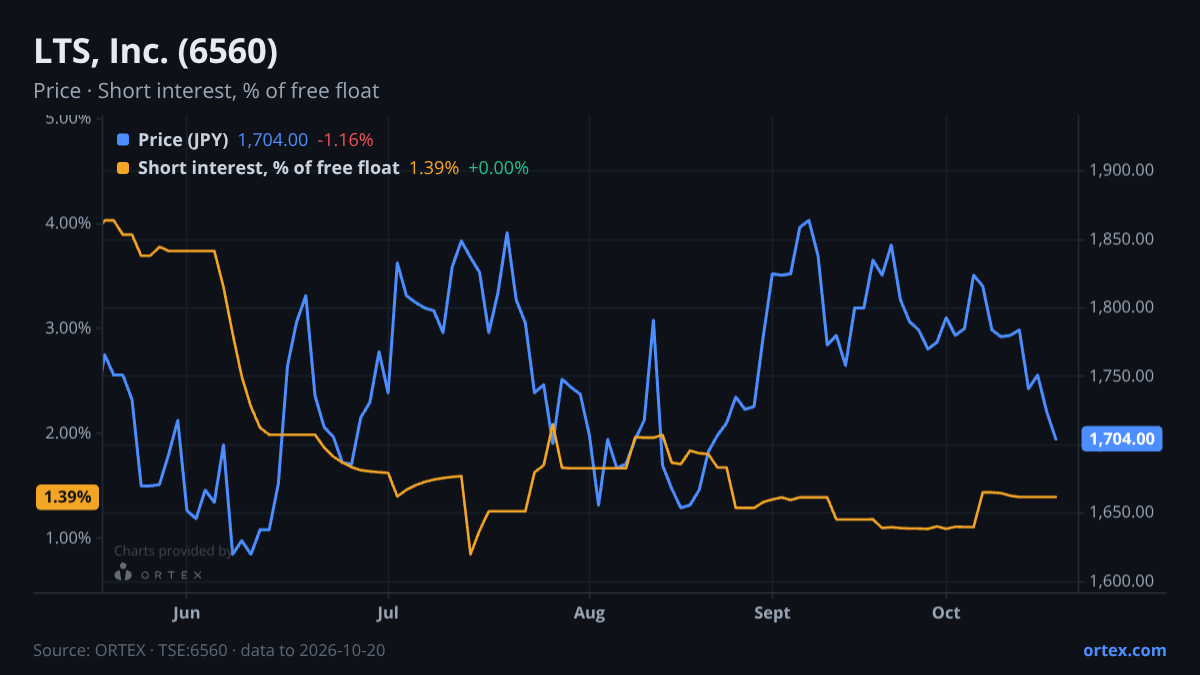Click the 5.00% left axis label
The image size is (1200, 675).
point(69,119)
